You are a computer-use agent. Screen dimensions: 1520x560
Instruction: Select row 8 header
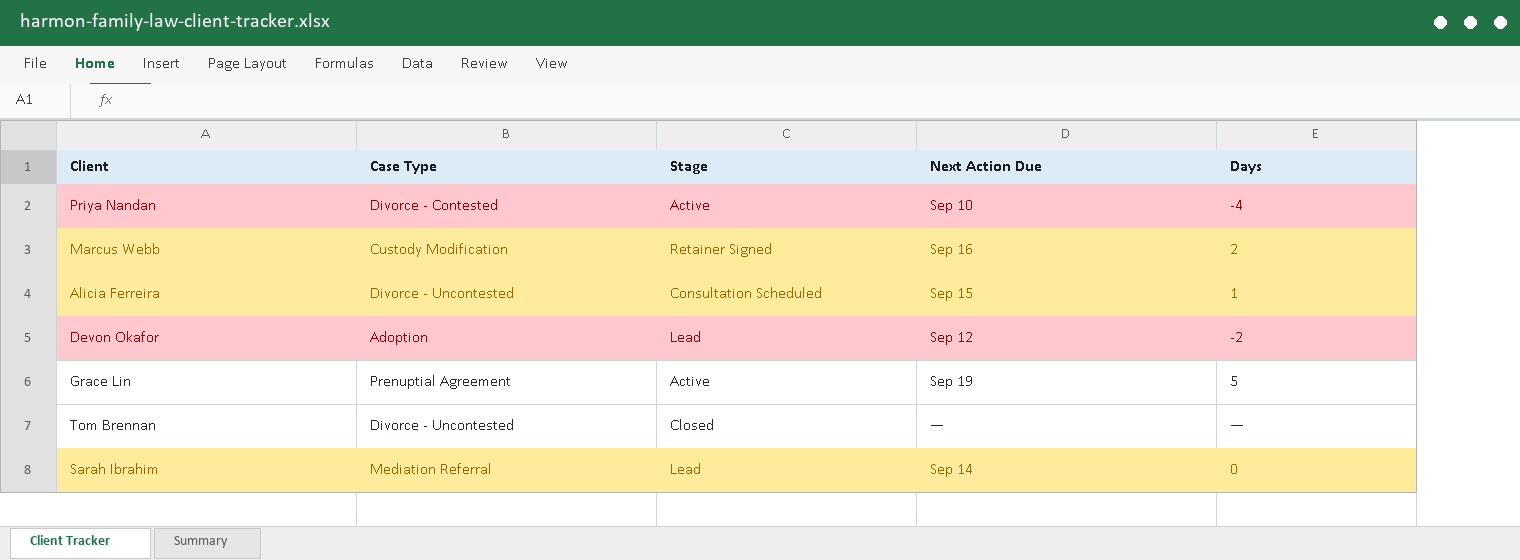(x=28, y=470)
